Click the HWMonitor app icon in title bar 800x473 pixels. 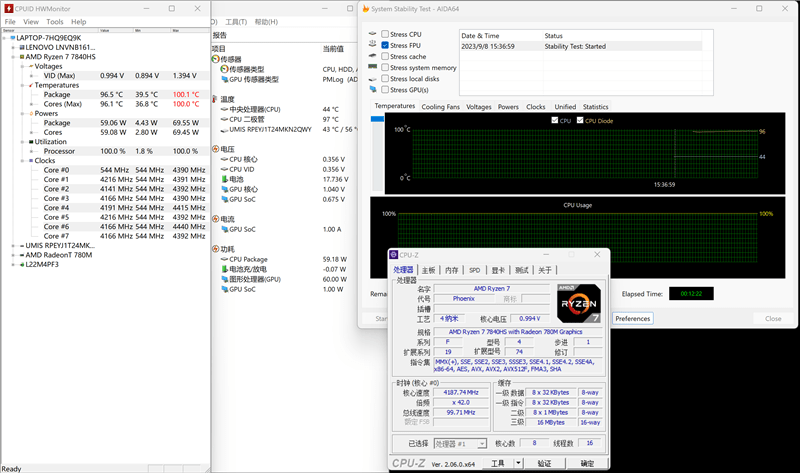[9, 9]
